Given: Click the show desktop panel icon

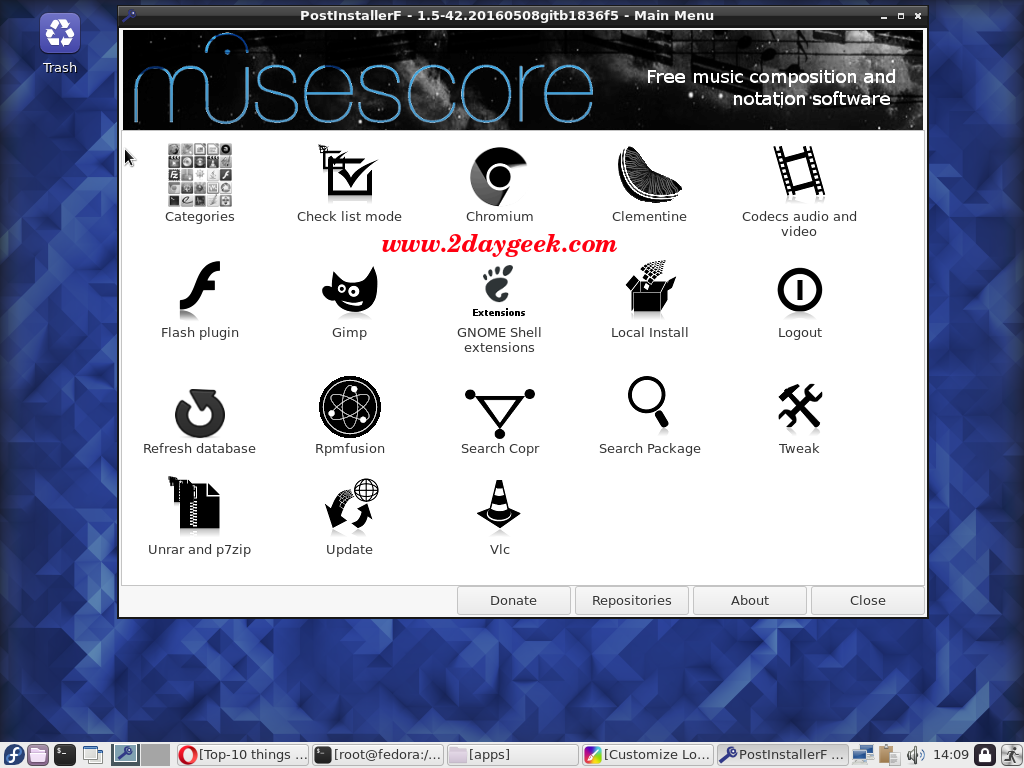Looking at the screenshot, I should click(x=93, y=755).
